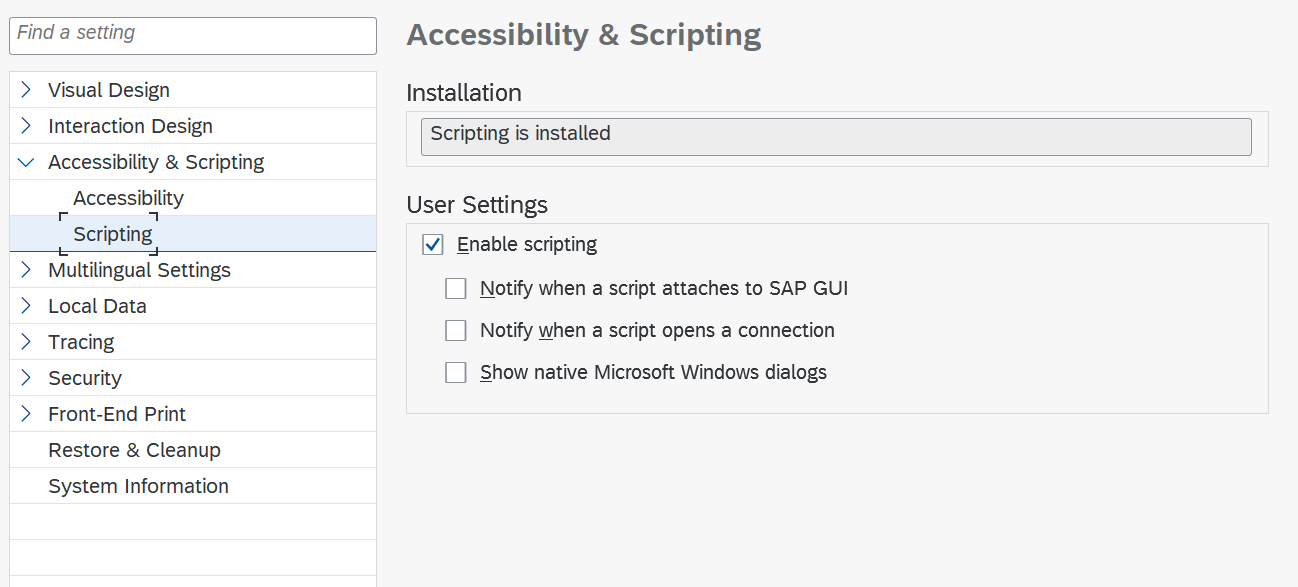The height and width of the screenshot is (587, 1298).
Task: Check Show native Microsoft Windows dialogs
Action: 456,372
